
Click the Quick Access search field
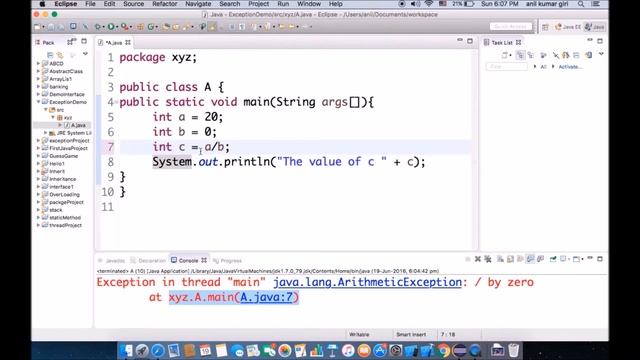pyautogui.click(x=511, y=27)
